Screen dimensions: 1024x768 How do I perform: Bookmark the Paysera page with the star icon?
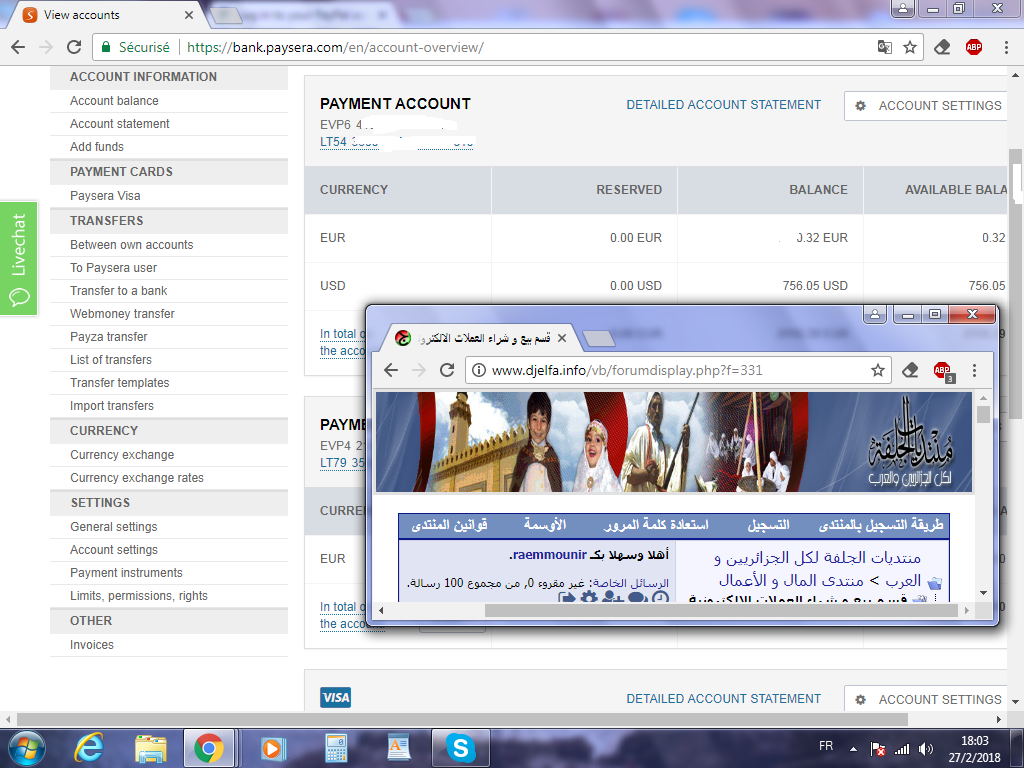pos(909,47)
